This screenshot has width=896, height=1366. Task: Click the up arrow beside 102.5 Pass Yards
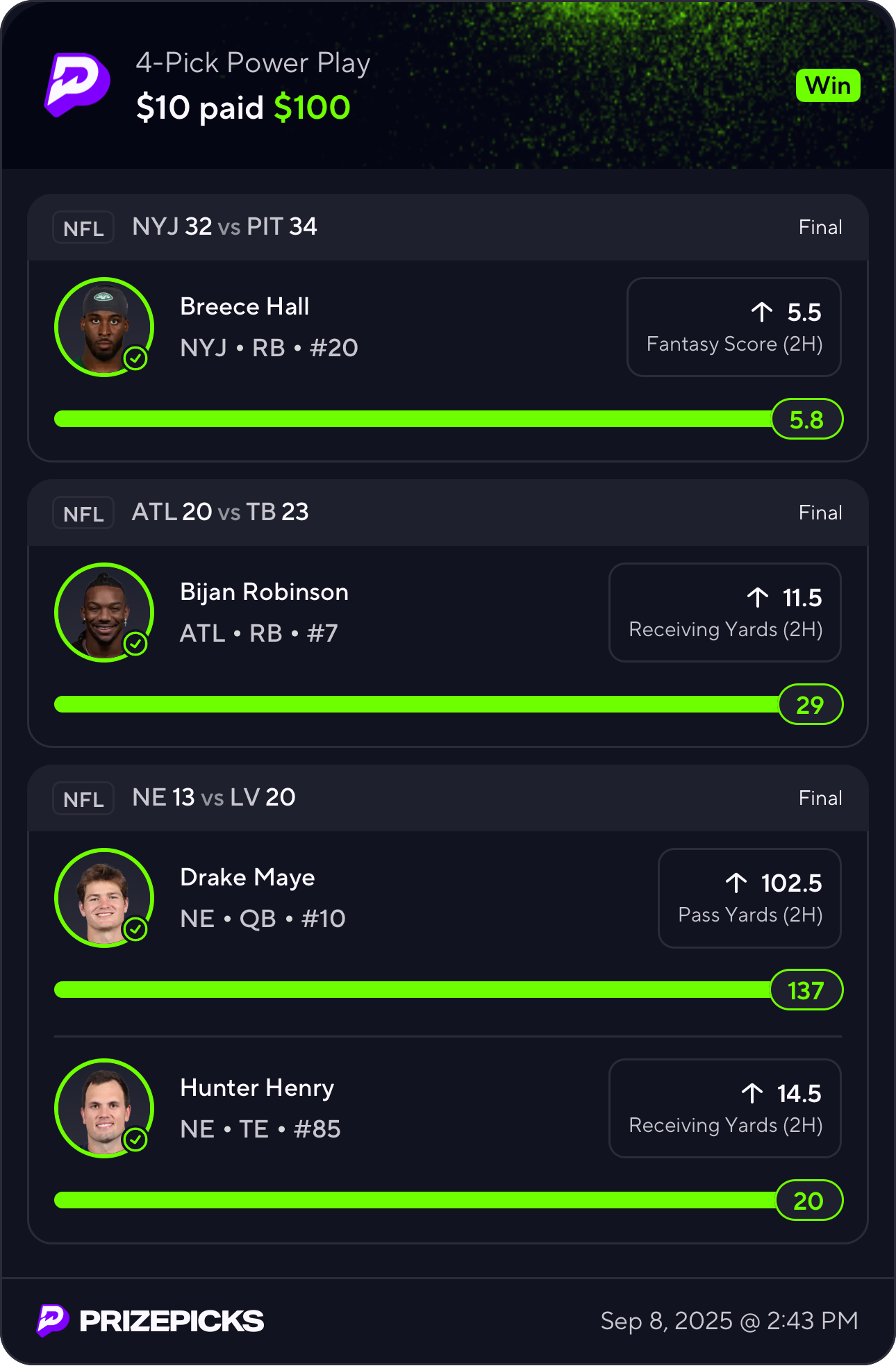[x=736, y=883]
